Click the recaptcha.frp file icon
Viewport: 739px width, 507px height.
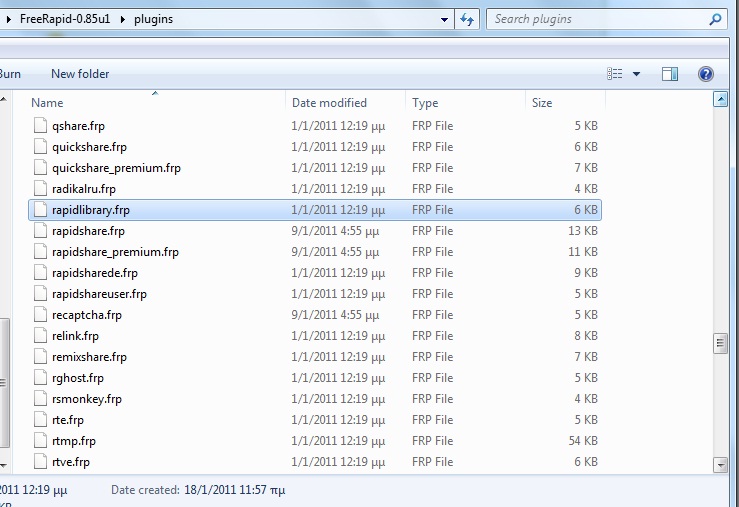click(40, 315)
